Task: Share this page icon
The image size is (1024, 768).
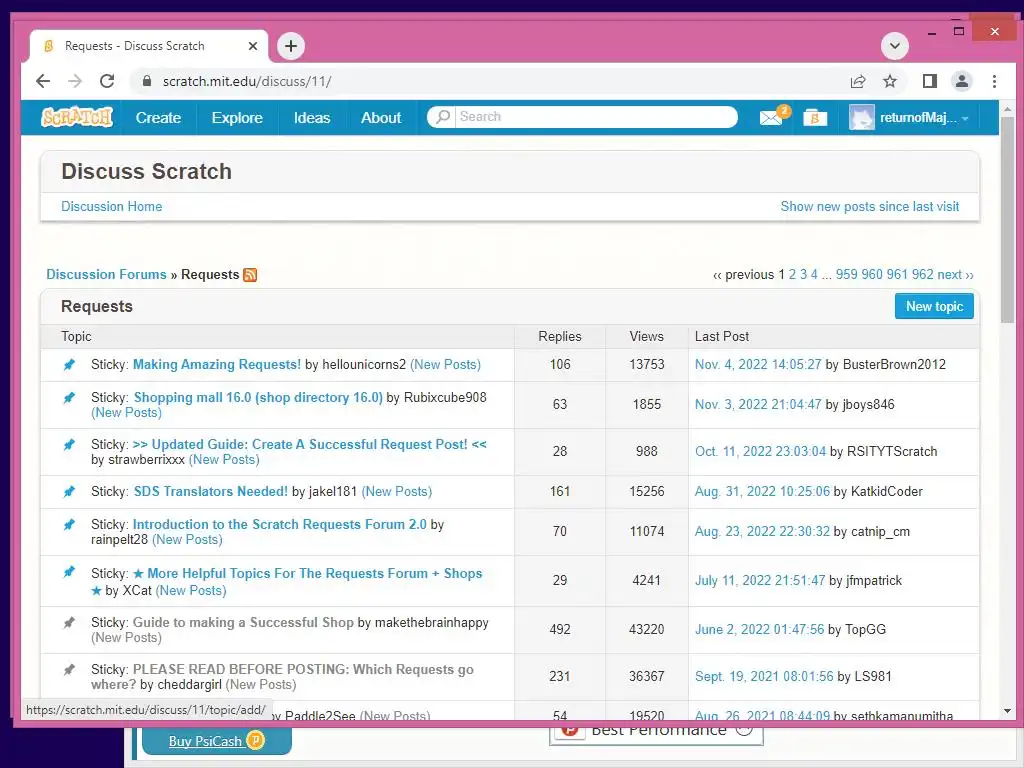Action: [857, 81]
